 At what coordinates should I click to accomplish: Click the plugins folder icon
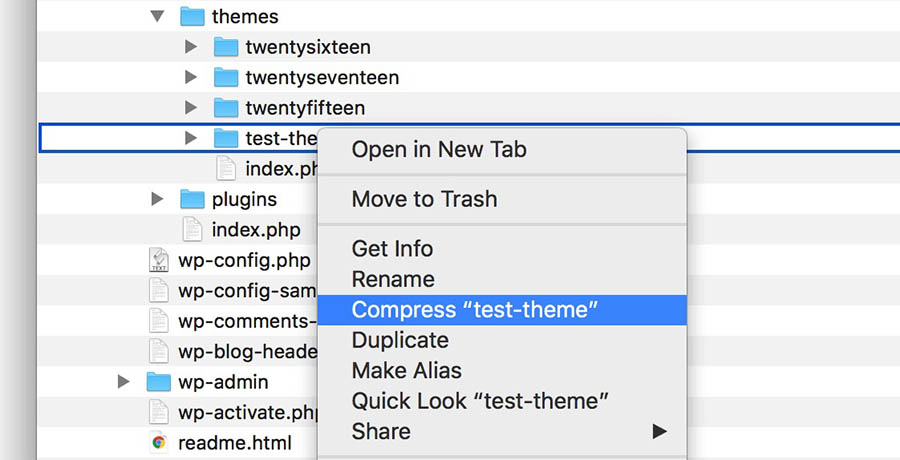[192, 199]
